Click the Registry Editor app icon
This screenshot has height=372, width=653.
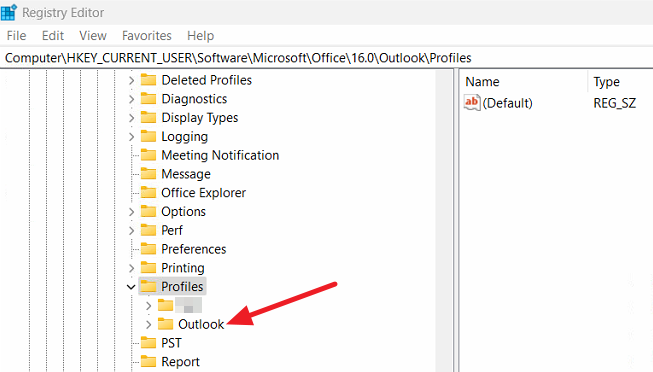(x=8, y=12)
